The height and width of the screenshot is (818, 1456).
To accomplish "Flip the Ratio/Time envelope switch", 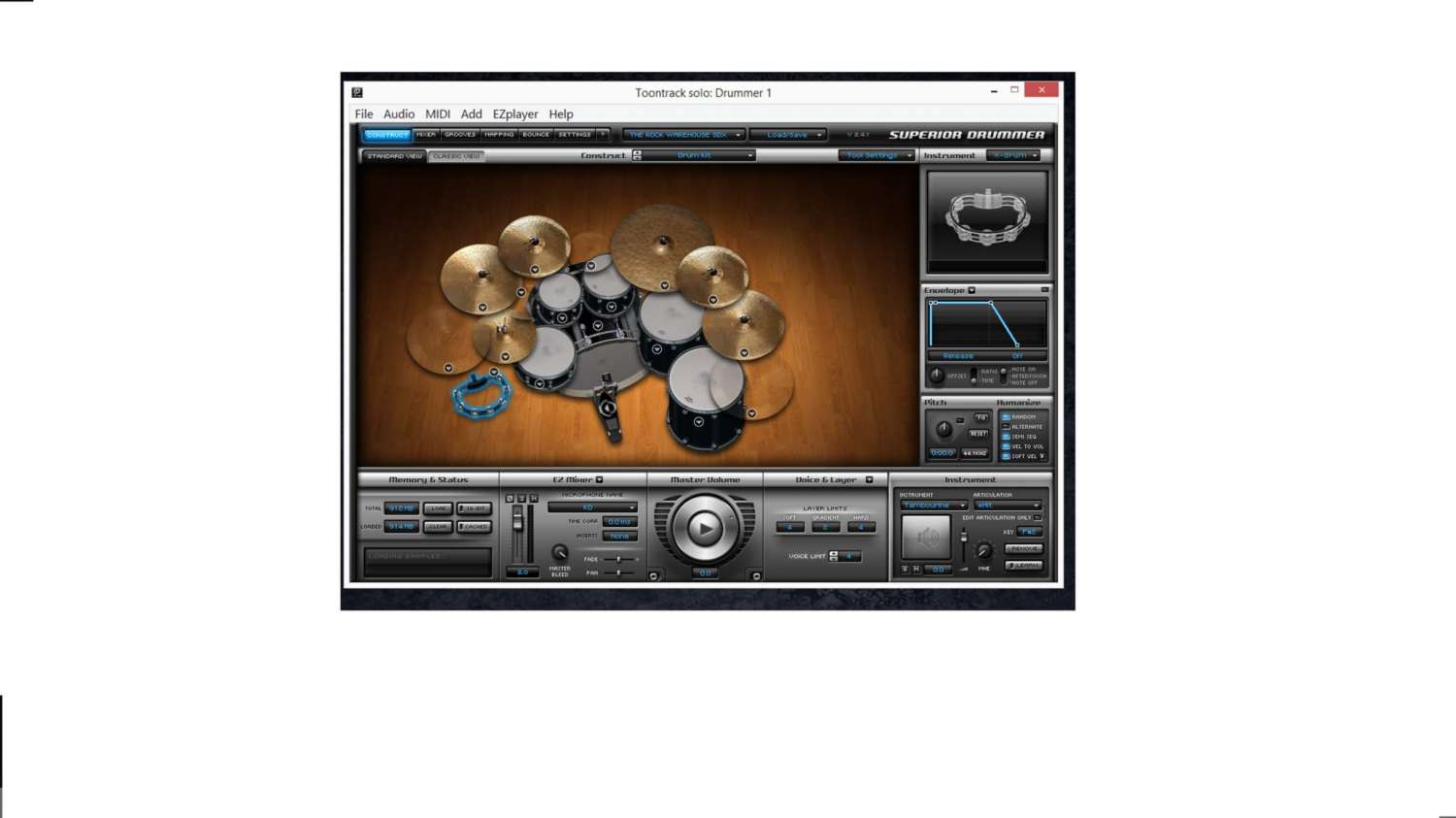I will click(974, 376).
